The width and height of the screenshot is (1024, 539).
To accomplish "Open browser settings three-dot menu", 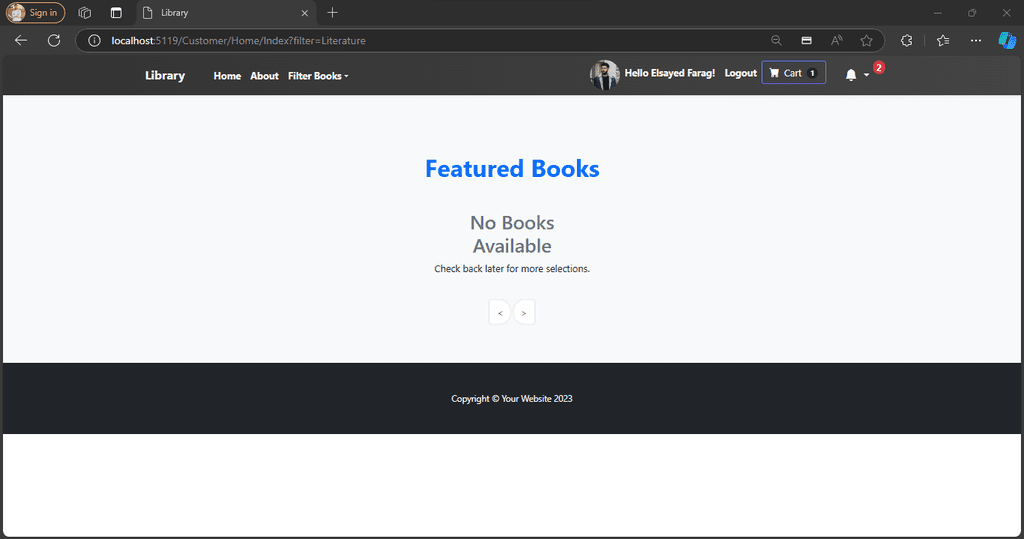I will (976, 41).
